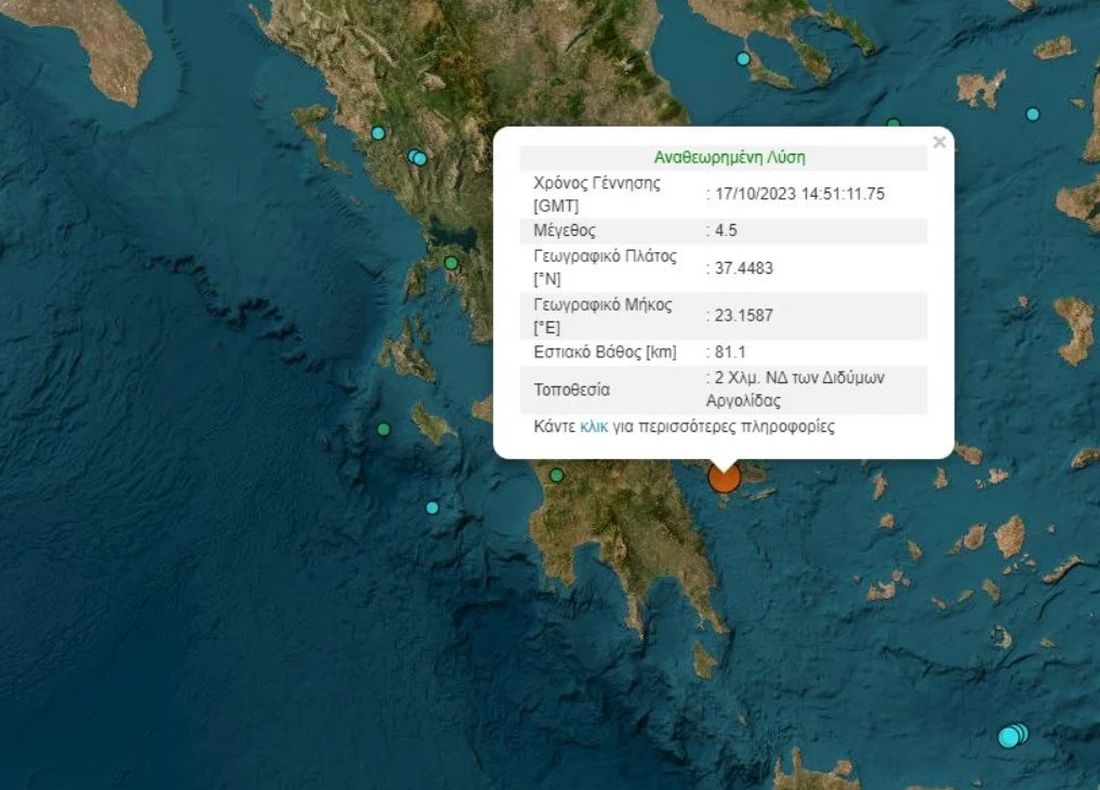Select the pair of overlapping cyan markers in Epirus
Screen dimensions: 1100x790
coord(417,158)
